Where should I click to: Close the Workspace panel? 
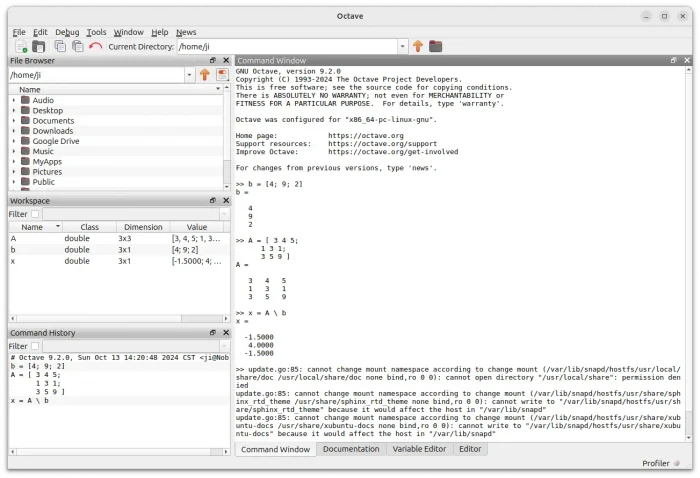(x=226, y=200)
